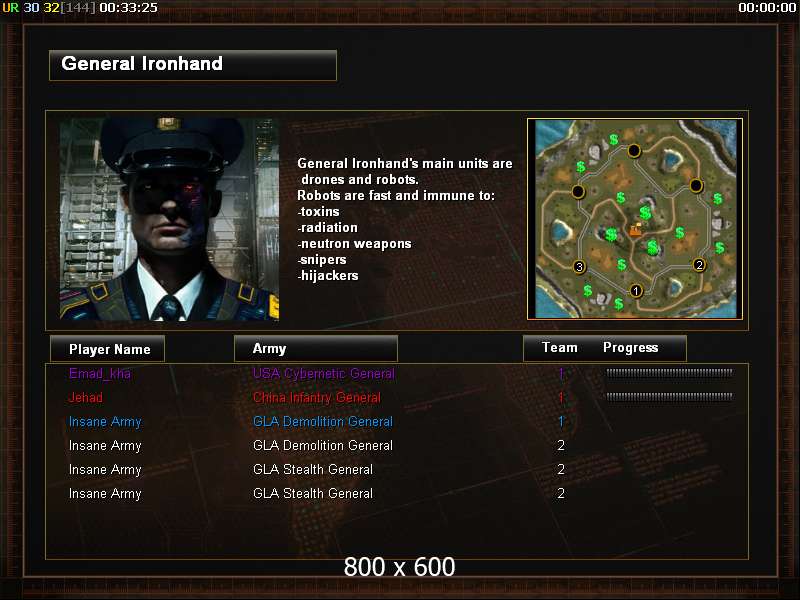800x600 pixels.
Task: Click the top empty black start marker
Action: click(634, 151)
